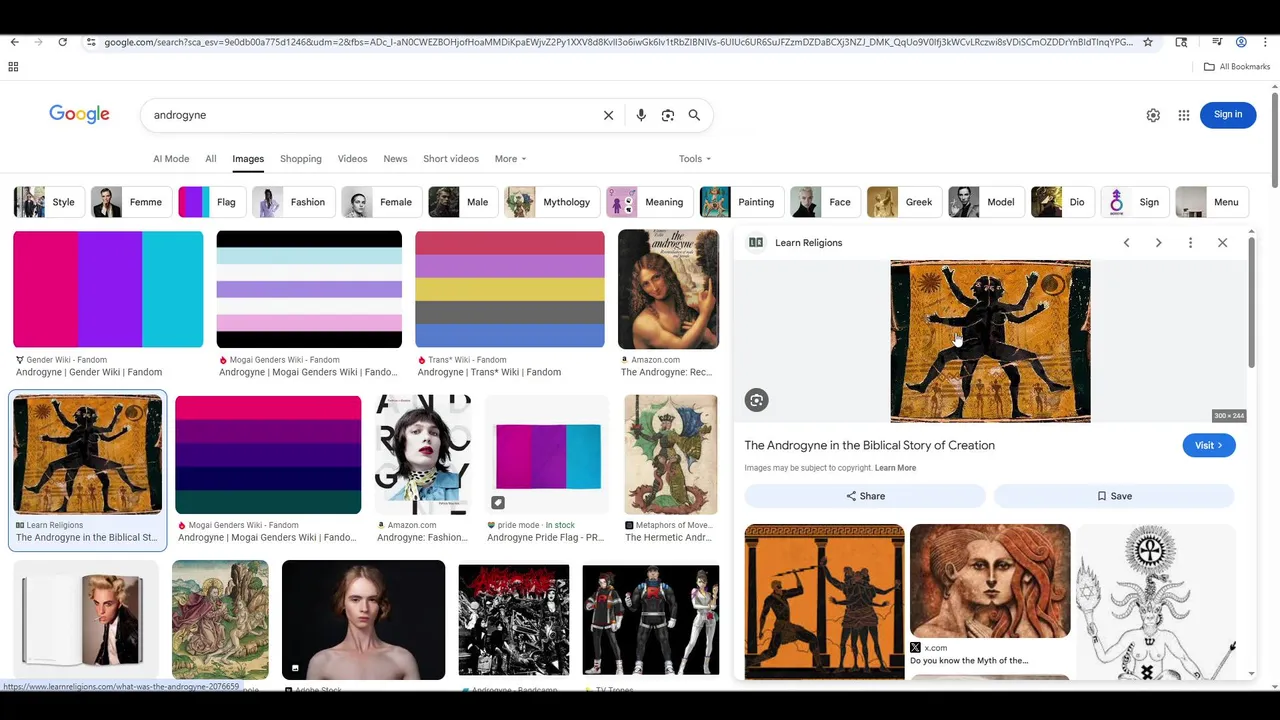The height and width of the screenshot is (720, 1280).
Task: Click the Sign in button
Action: (x=1228, y=115)
